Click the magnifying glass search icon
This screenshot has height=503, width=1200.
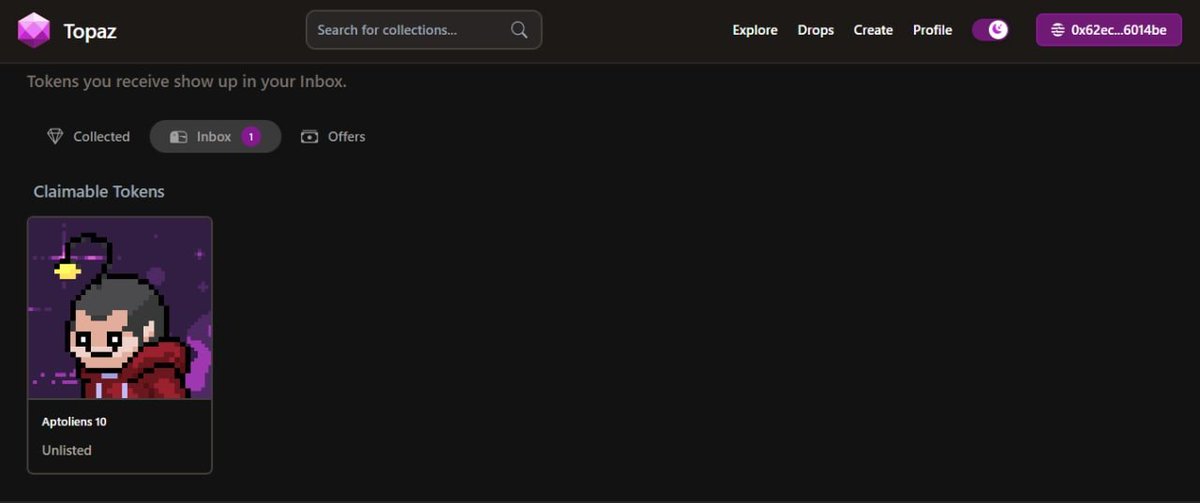(519, 30)
